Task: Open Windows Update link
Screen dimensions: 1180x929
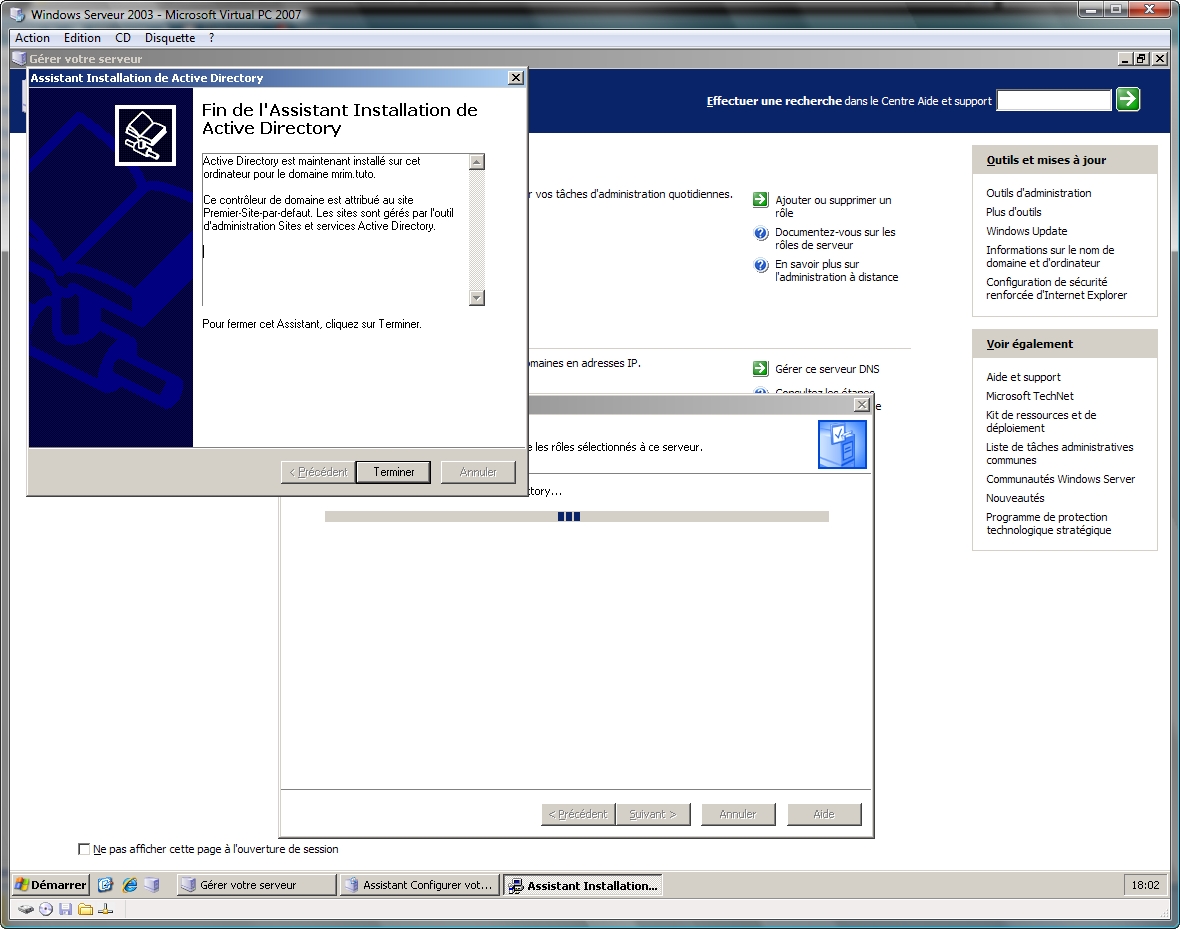Action: click(x=1026, y=231)
